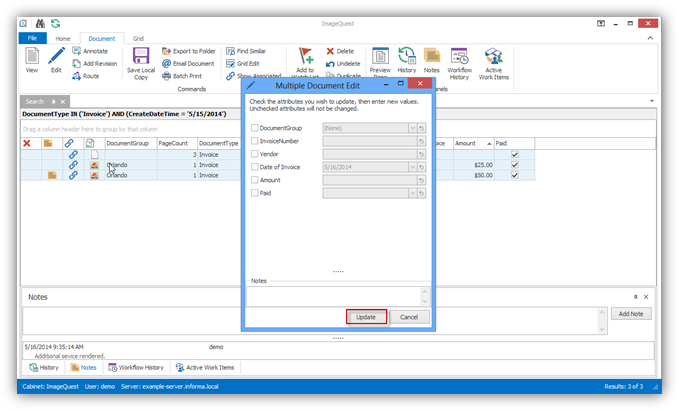This screenshot has width=679, height=411.
Task: Open the Notes panel from ribbon
Action: 431,60
